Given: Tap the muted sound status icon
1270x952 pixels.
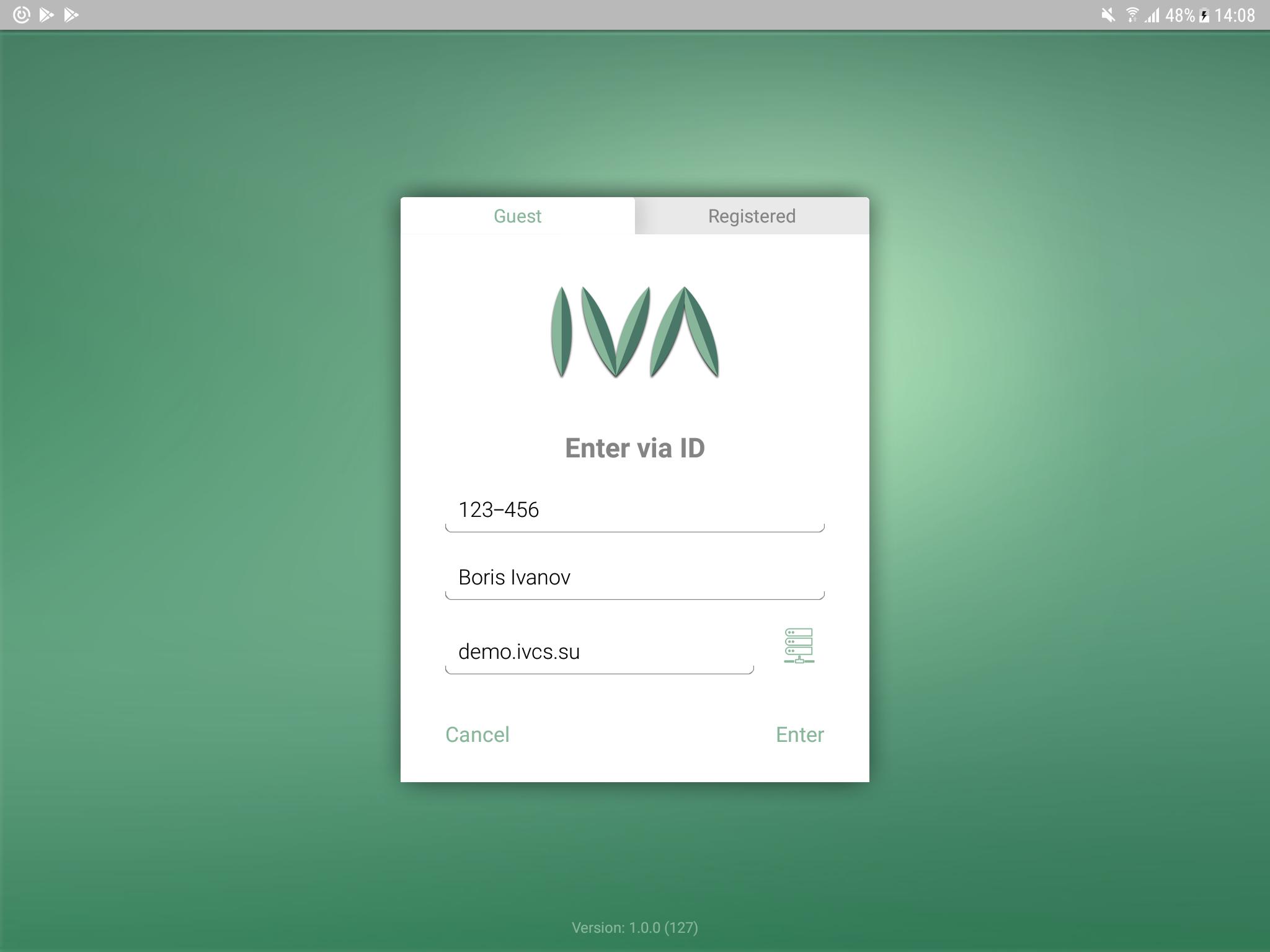Looking at the screenshot, I should [x=1108, y=15].
